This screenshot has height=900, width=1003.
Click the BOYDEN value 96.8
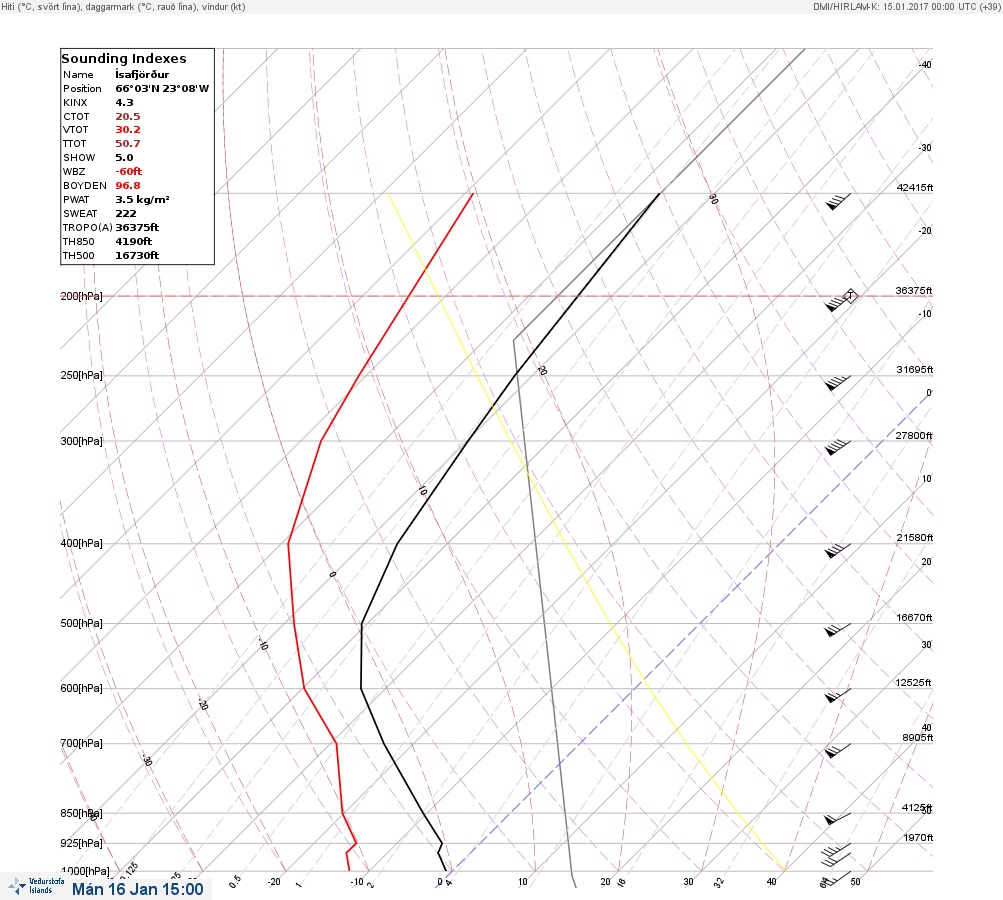[127, 186]
